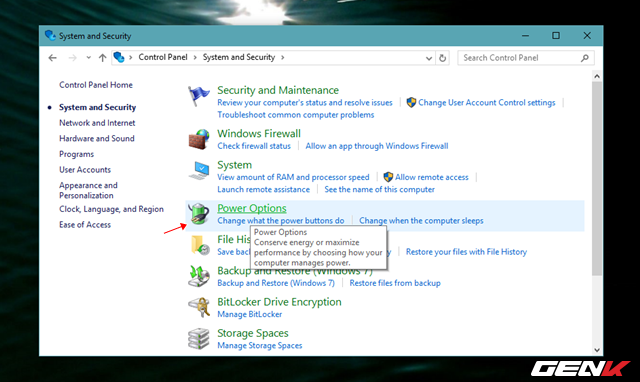This screenshot has width=640, height=382.
Task: Click Restore files from backup link
Action: click(395, 283)
